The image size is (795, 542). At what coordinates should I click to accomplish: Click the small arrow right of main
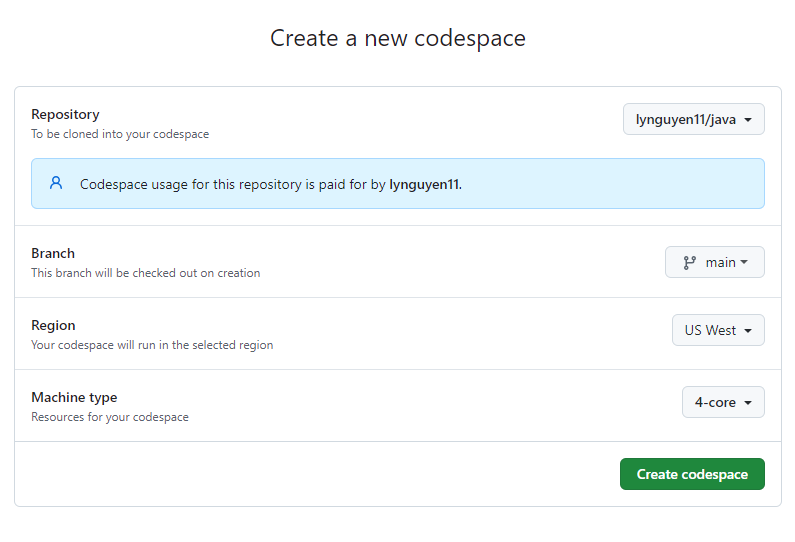click(x=744, y=262)
